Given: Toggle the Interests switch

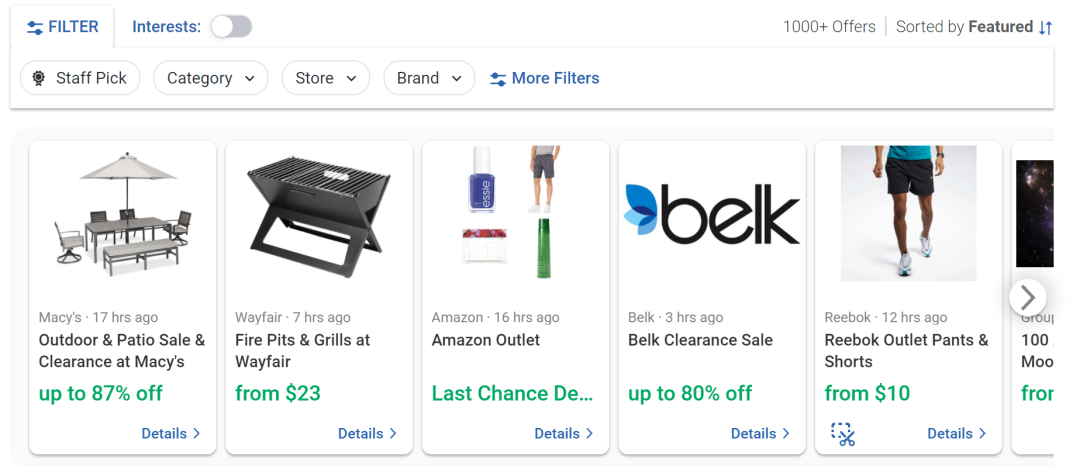Looking at the screenshot, I should click(x=231, y=27).
